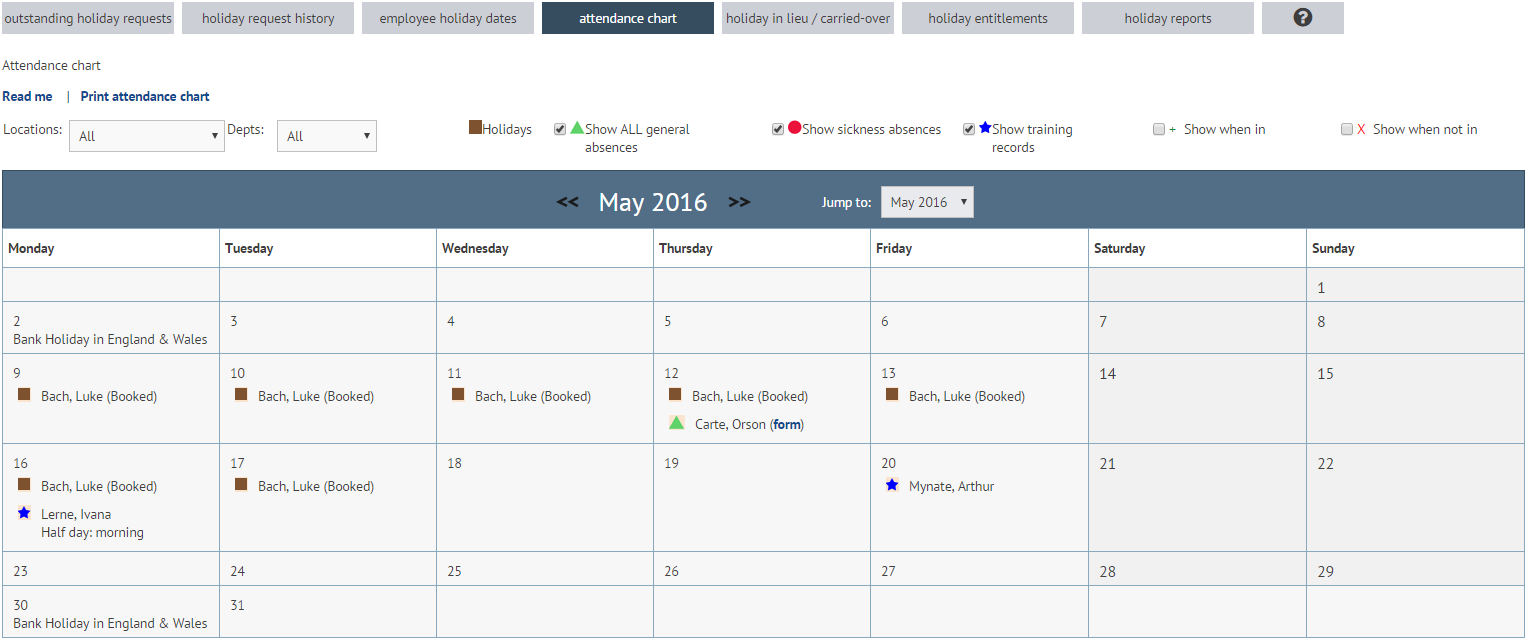Click the green triangle beside Carte, Orson
Viewport: 1527px width, 640px height.
click(676, 422)
